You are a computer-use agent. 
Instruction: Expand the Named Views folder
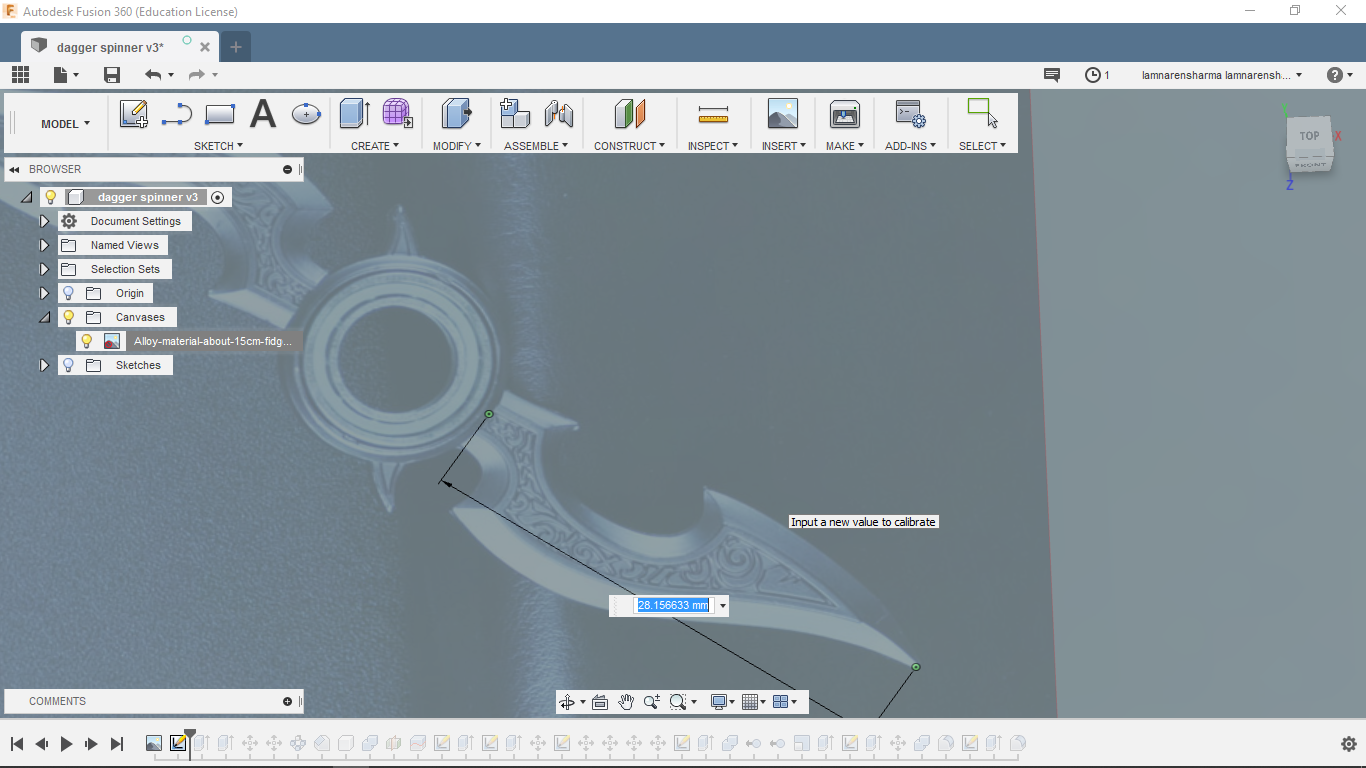(44, 245)
